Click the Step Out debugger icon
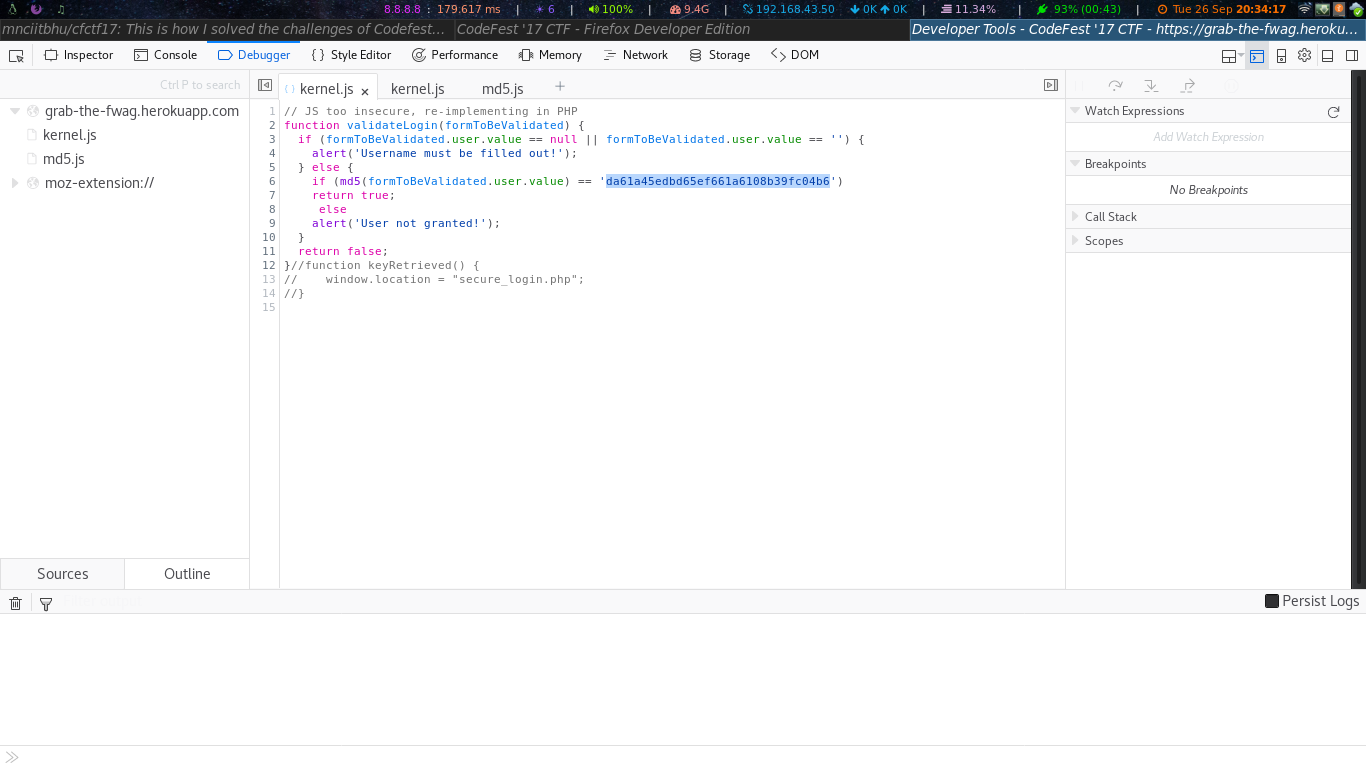The height and width of the screenshot is (768, 1366). (1188, 86)
